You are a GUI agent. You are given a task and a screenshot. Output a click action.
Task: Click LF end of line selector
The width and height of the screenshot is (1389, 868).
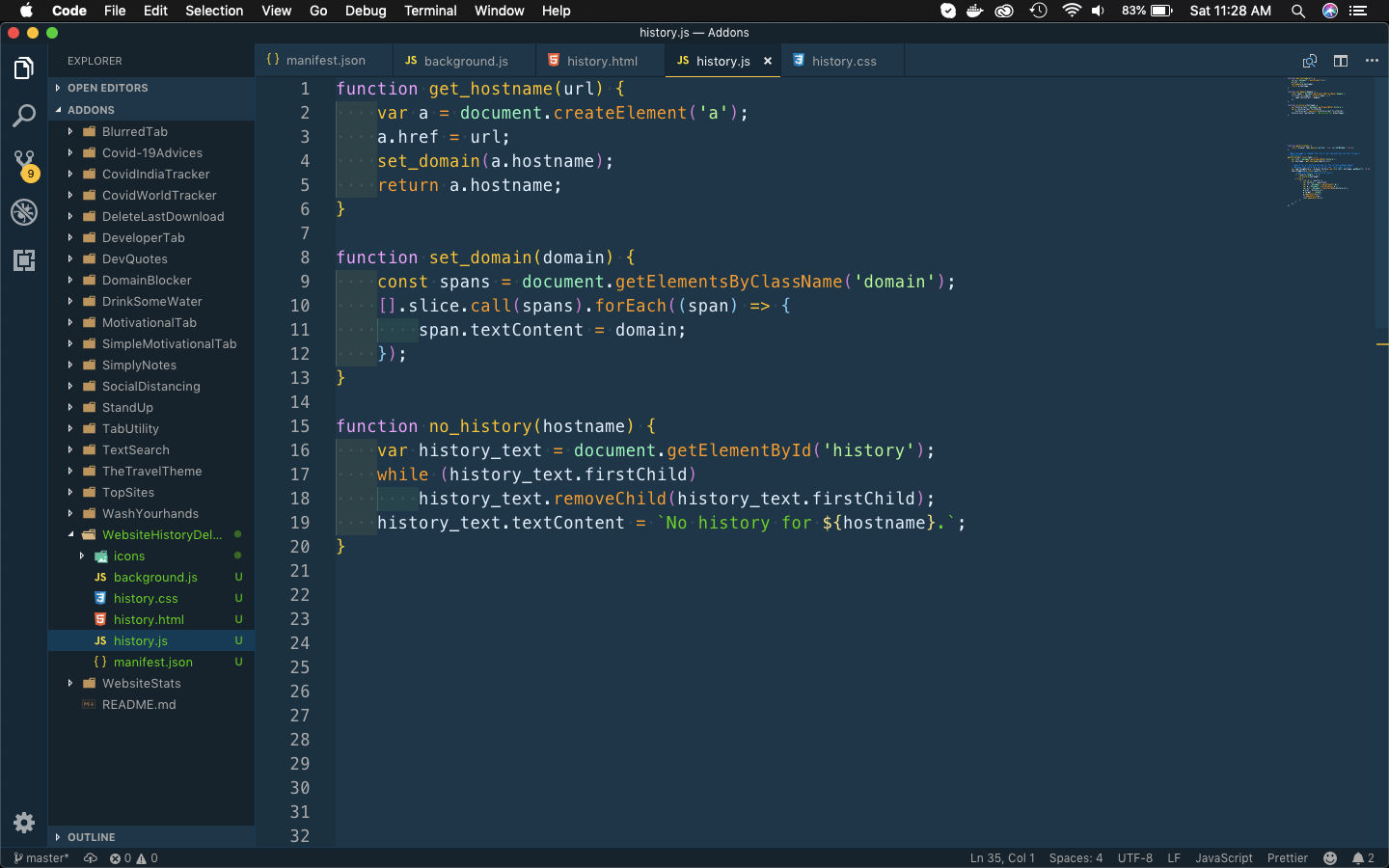click(1174, 858)
